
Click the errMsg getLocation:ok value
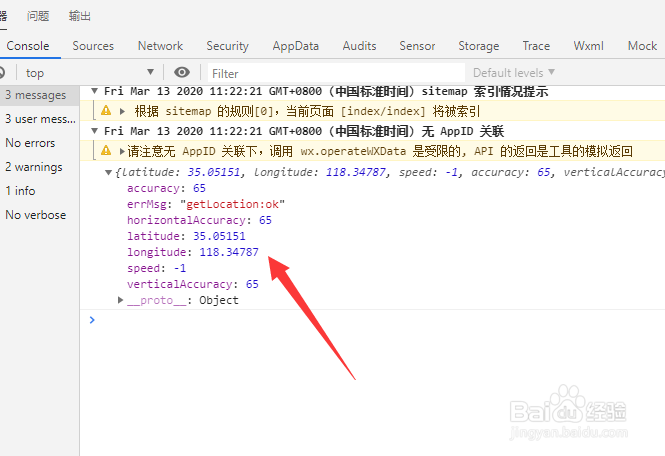pos(232,204)
